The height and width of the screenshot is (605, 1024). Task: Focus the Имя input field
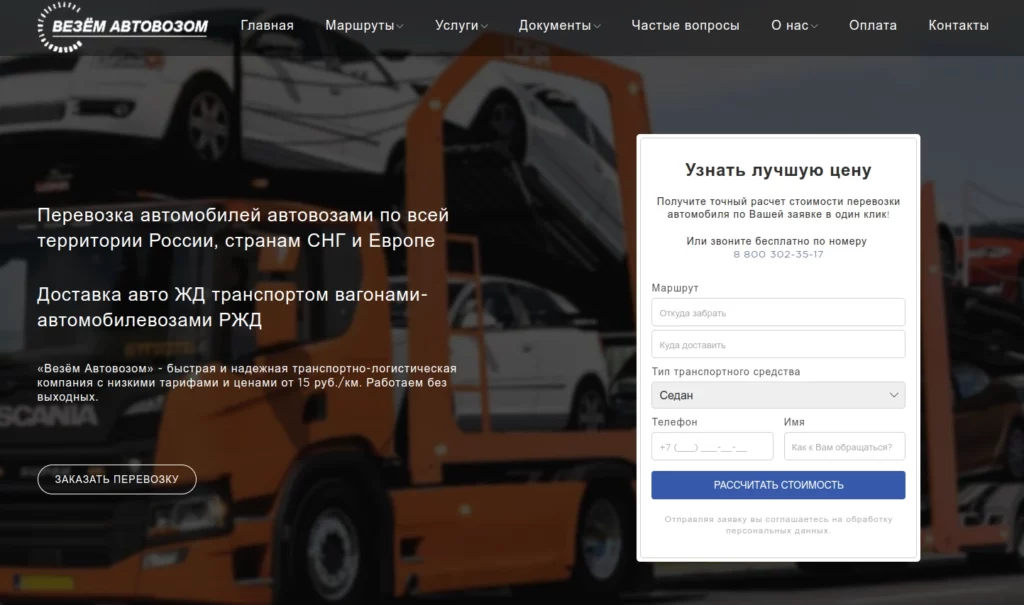click(x=844, y=447)
